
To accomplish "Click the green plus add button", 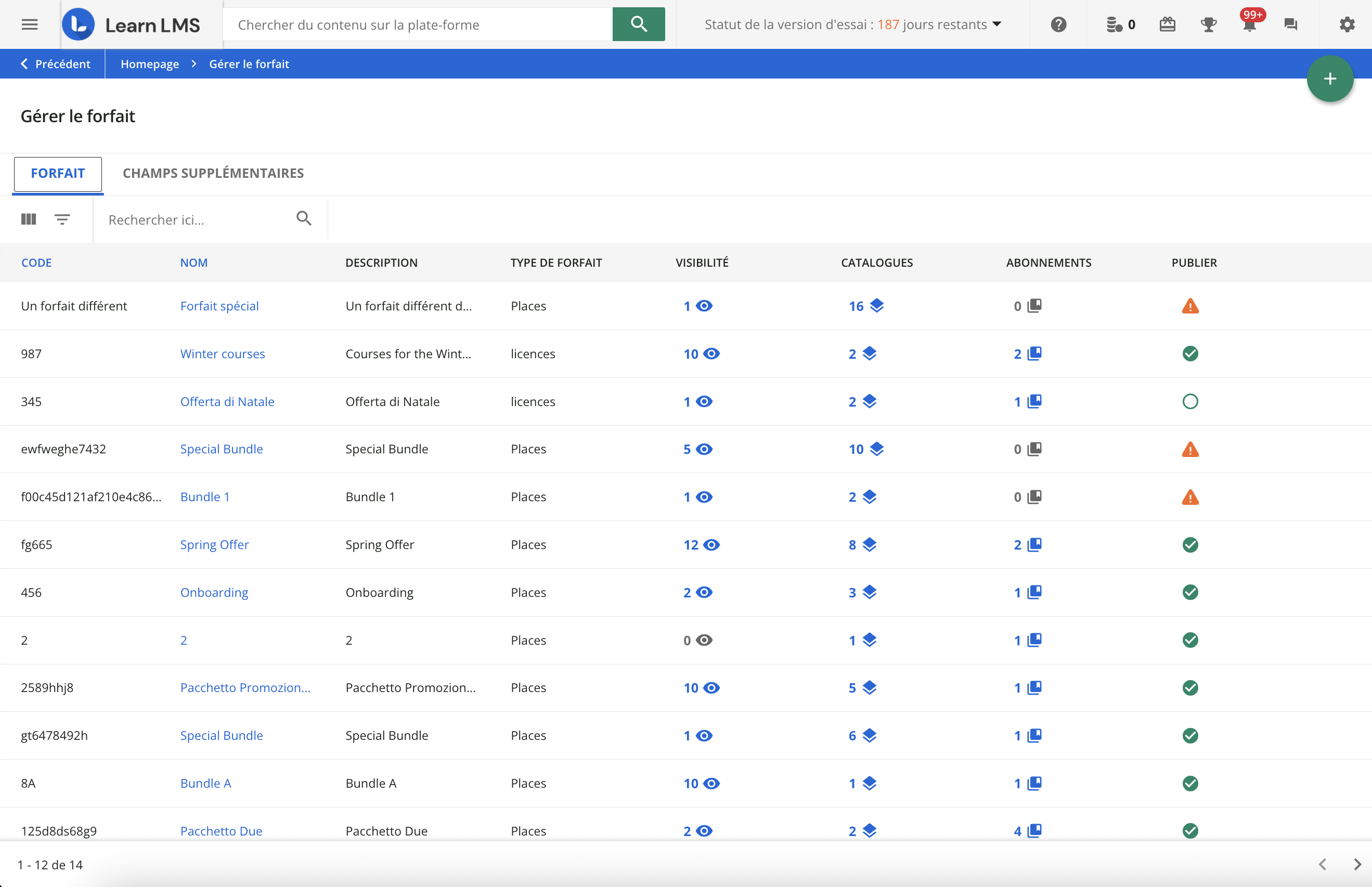I will (1329, 79).
